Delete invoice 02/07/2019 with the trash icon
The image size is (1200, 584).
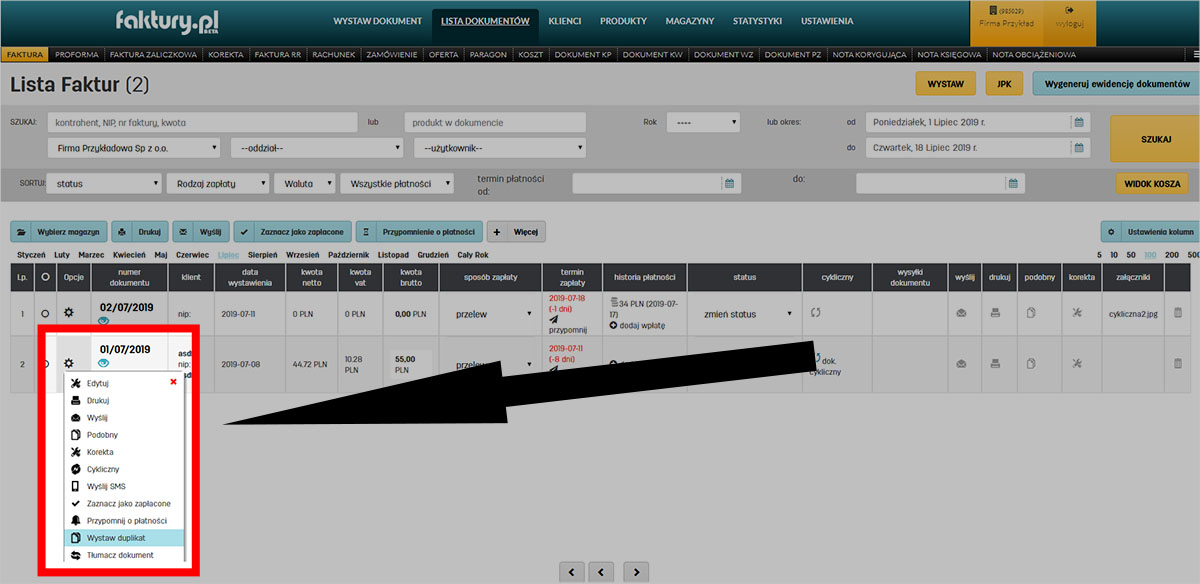(x=1177, y=313)
